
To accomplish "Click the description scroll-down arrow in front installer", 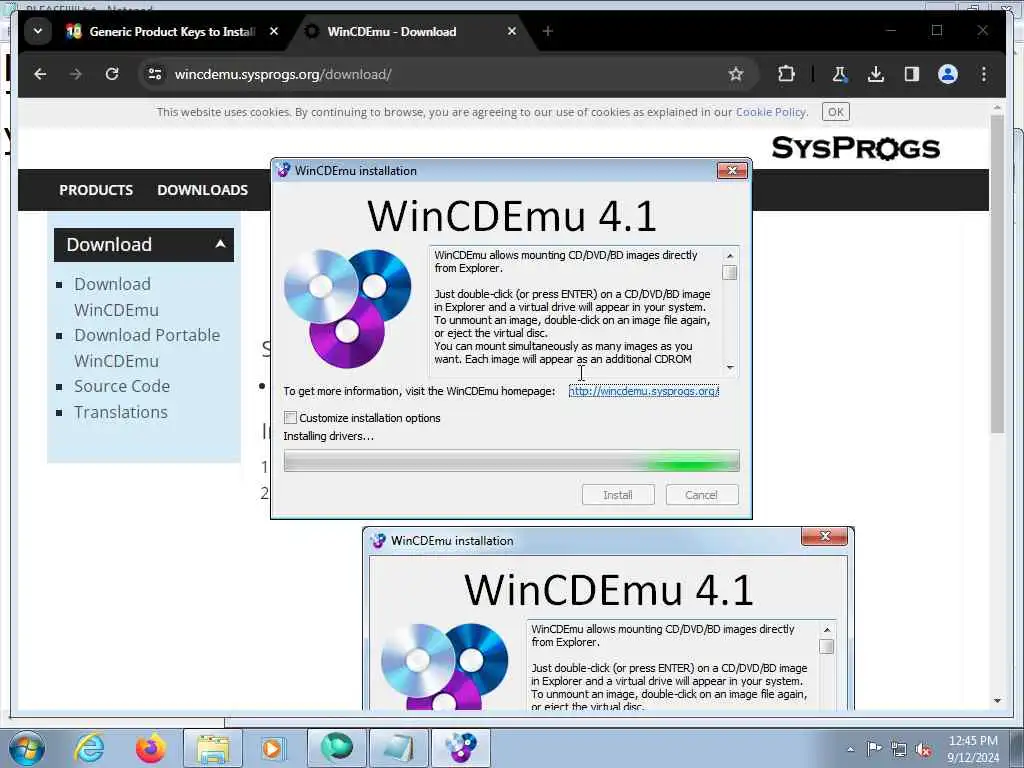I will 730,368.
